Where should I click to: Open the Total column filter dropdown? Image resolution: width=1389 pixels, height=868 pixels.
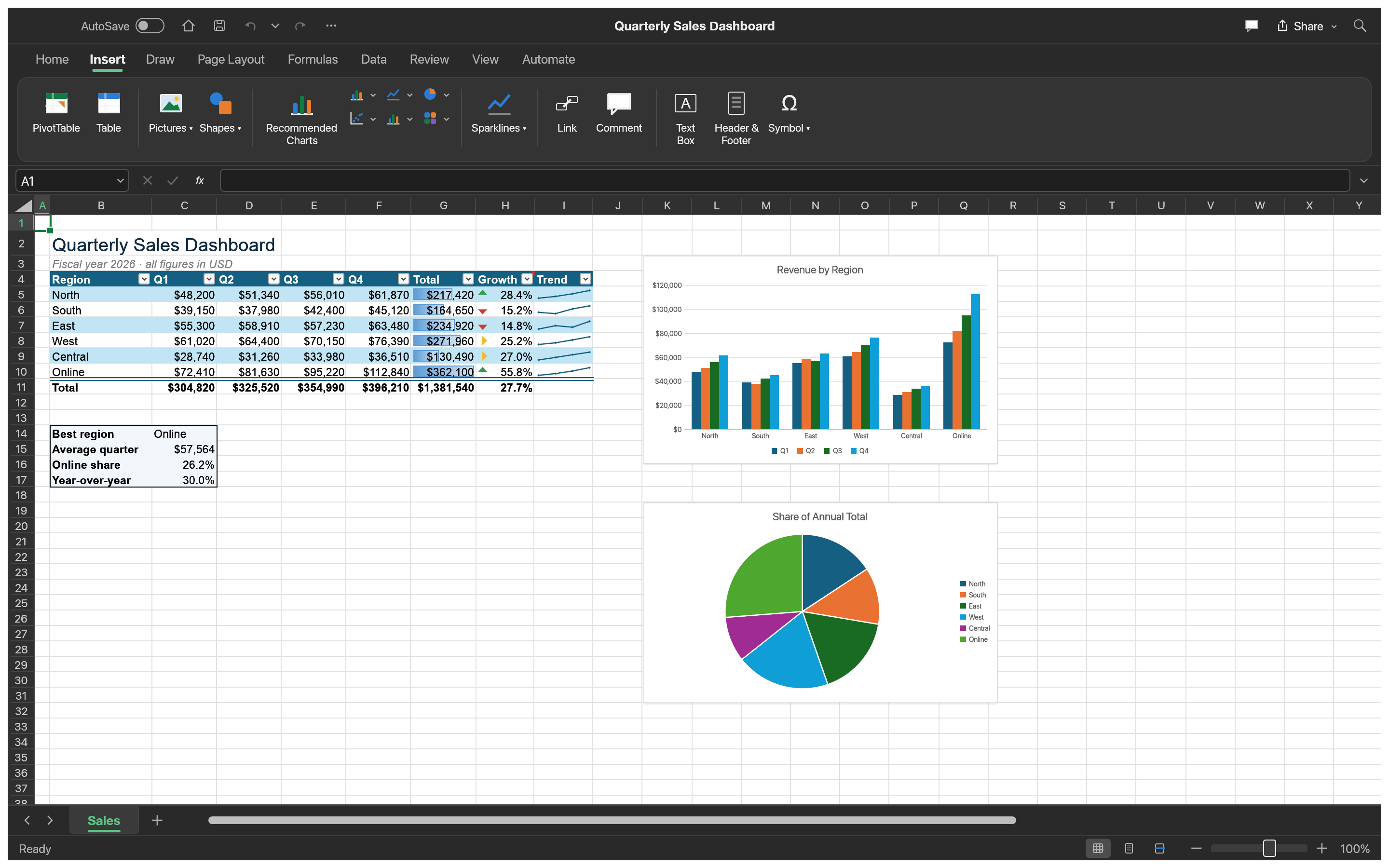[468, 279]
